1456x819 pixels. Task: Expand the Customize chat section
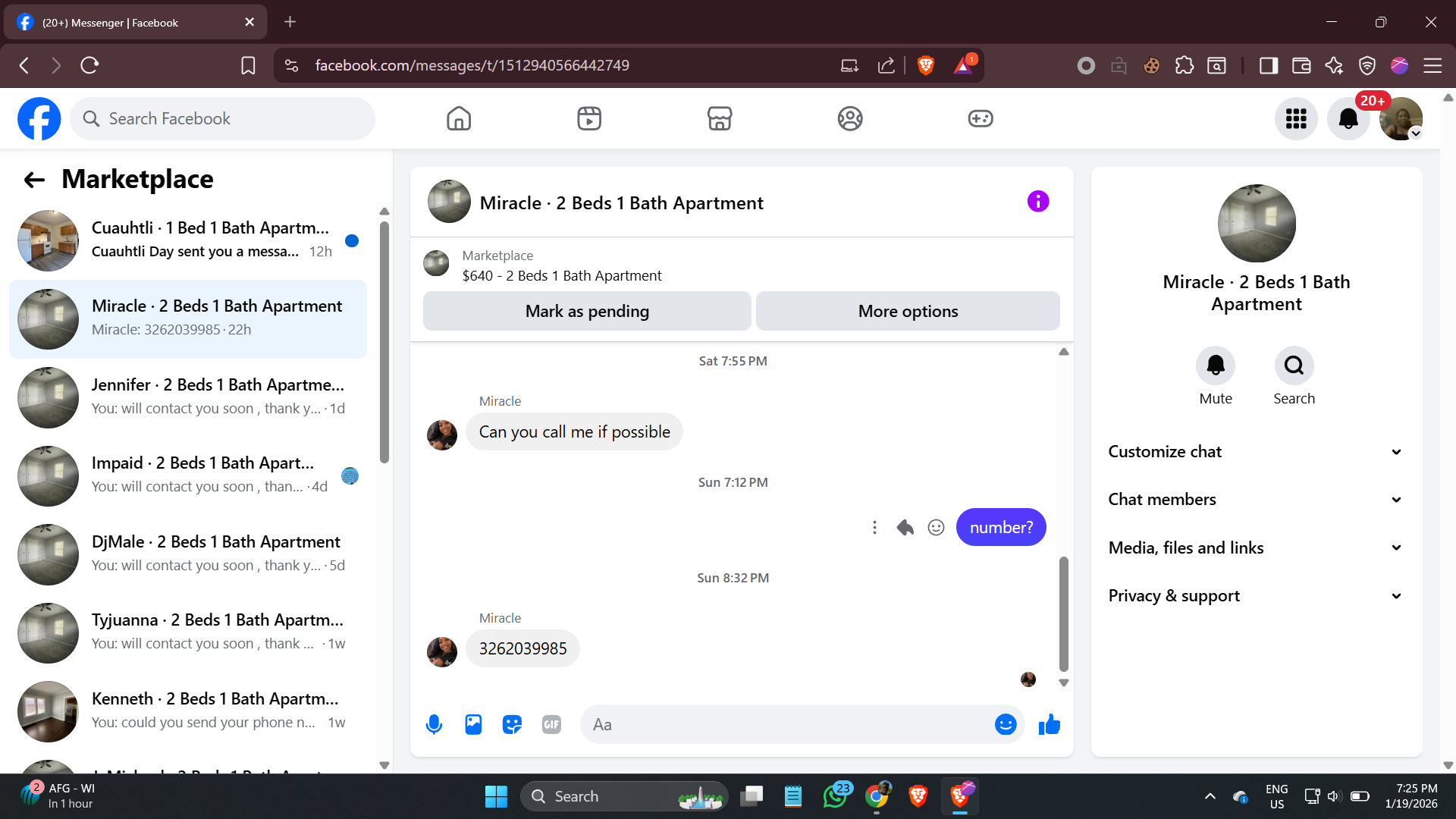(x=1256, y=452)
